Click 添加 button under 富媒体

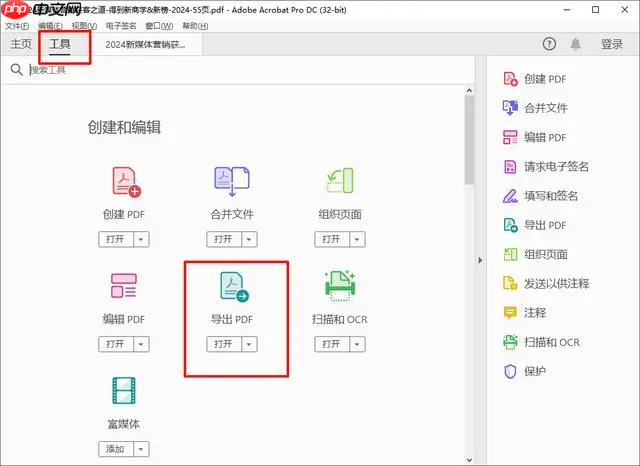(116, 449)
